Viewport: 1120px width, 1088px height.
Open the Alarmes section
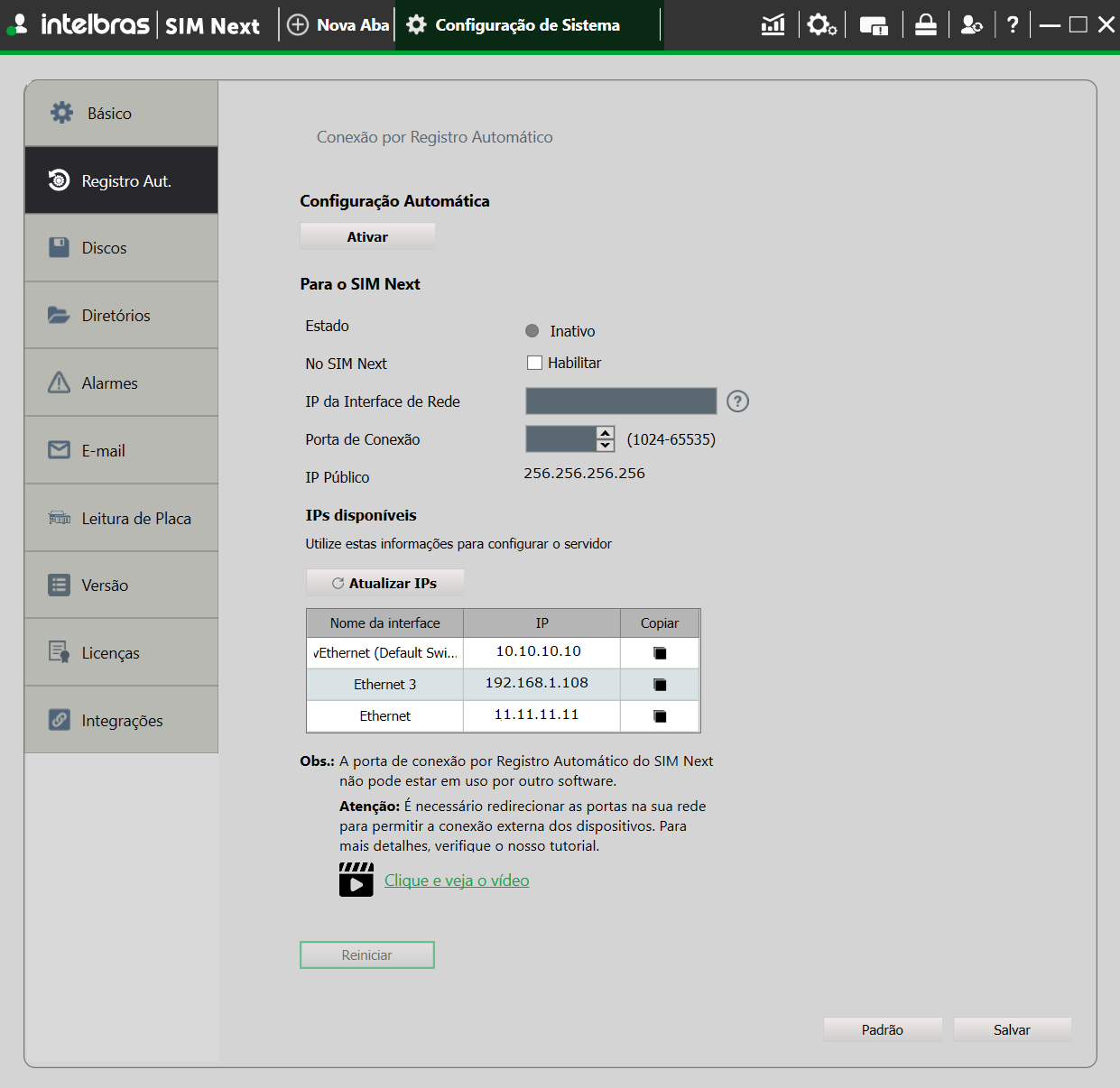point(121,383)
